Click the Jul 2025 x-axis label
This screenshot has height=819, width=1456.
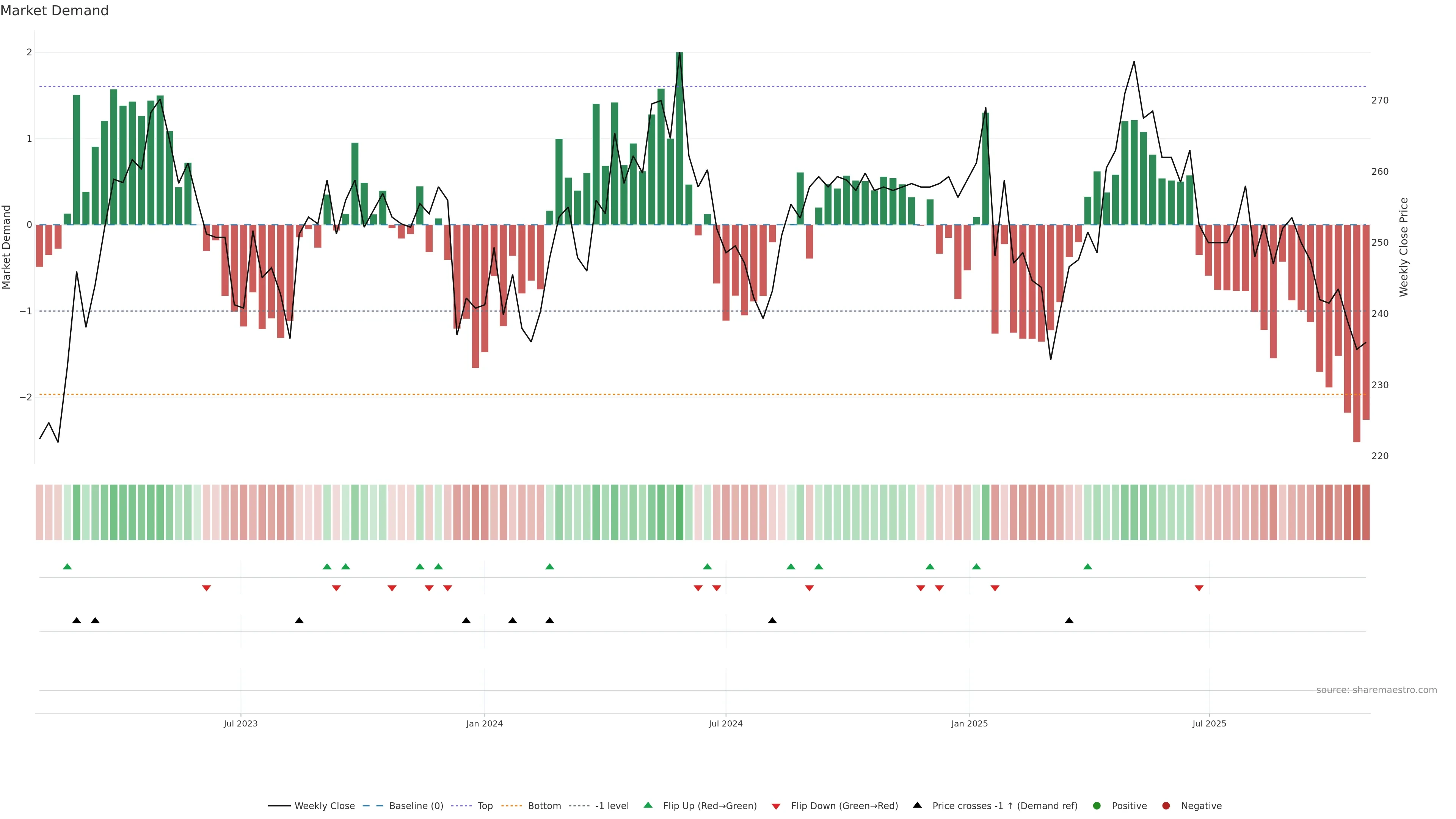(x=1209, y=723)
